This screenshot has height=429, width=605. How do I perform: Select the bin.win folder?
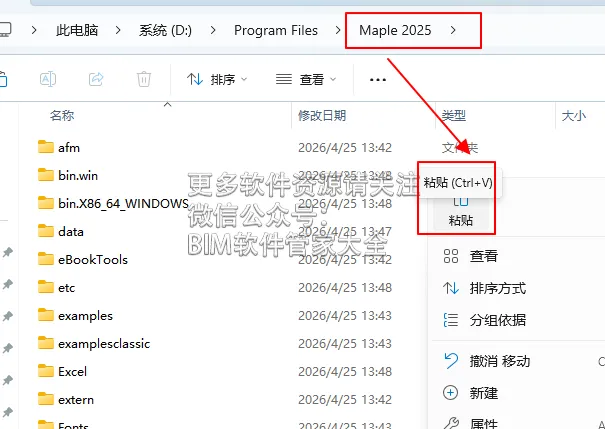[78, 176]
